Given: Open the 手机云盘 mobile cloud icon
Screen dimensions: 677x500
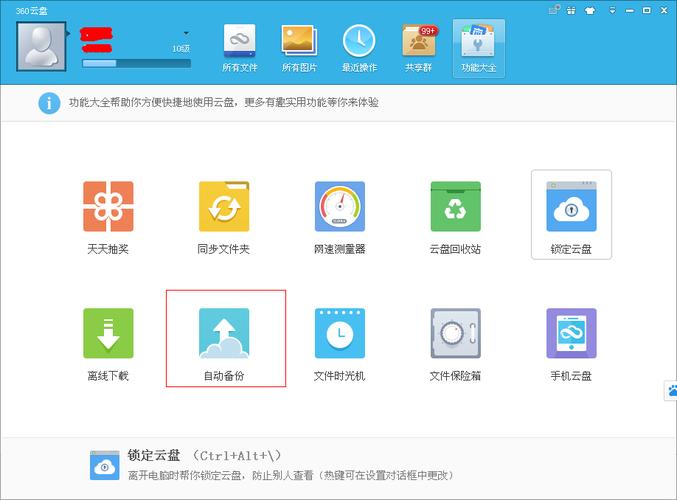Looking at the screenshot, I should (571, 333).
